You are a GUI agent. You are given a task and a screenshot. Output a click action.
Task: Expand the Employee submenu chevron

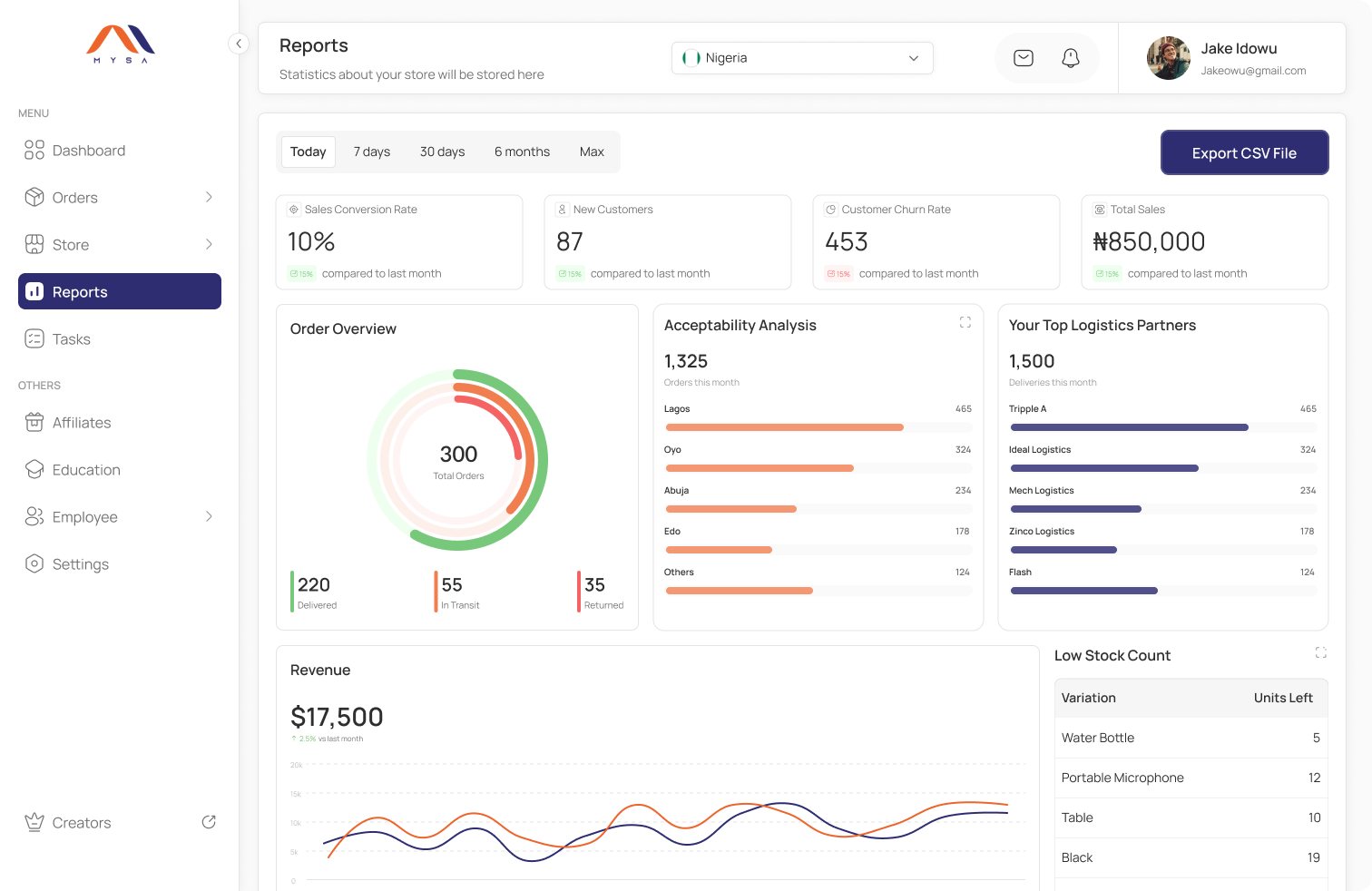point(209,516)
